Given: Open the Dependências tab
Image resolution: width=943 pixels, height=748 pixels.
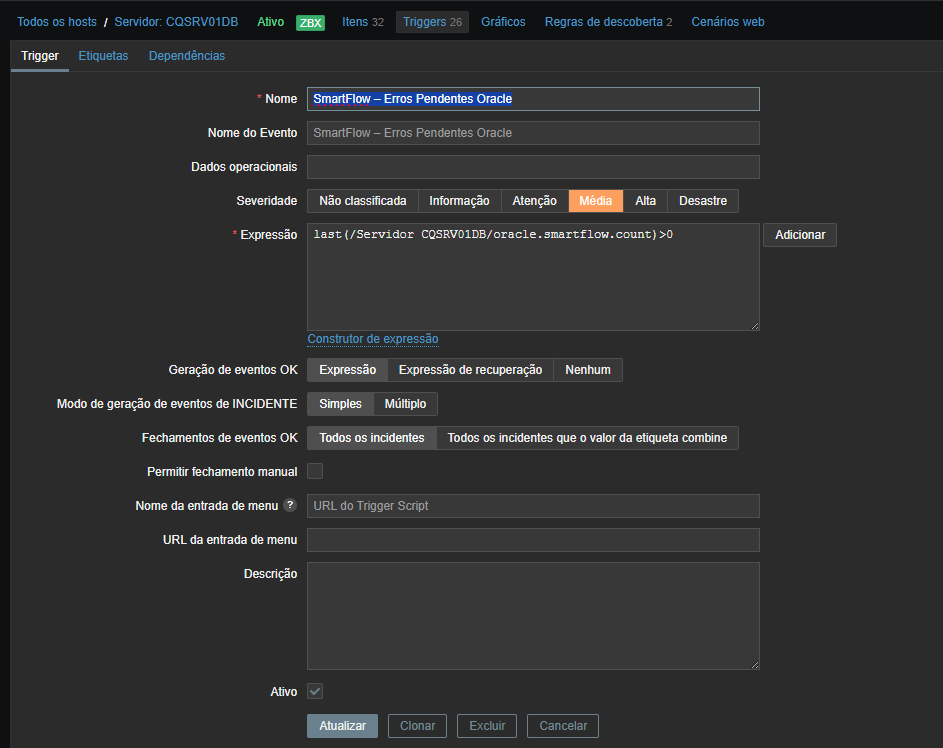Looking at the screenshot, I should (187, 56).
